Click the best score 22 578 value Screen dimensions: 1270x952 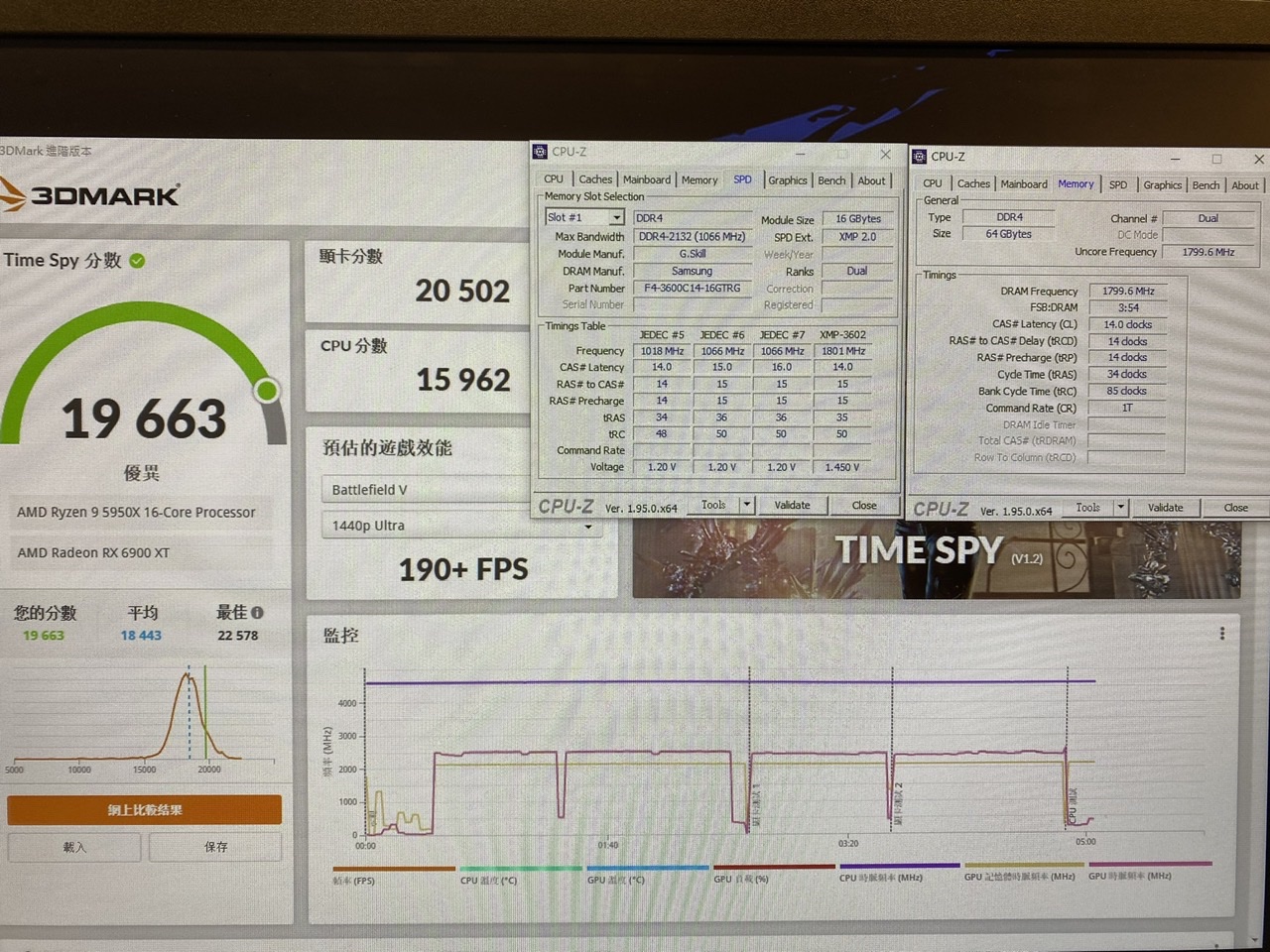[x=238, y=636]
